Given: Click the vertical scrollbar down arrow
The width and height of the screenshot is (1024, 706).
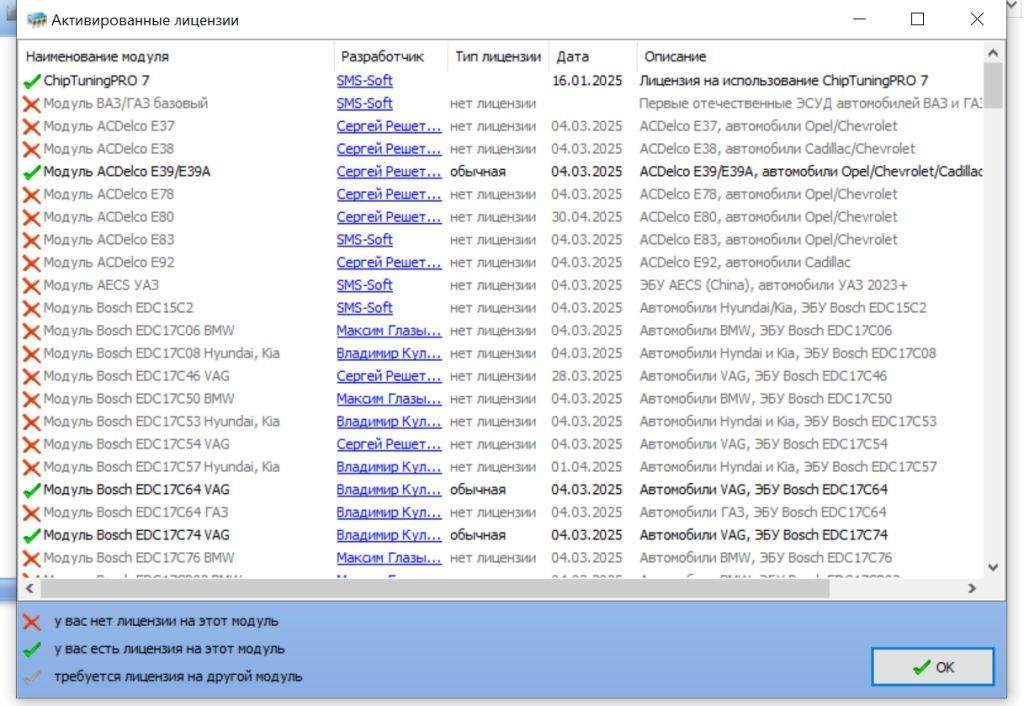Looking at the screenshot, I should click(x=993, y=568).
